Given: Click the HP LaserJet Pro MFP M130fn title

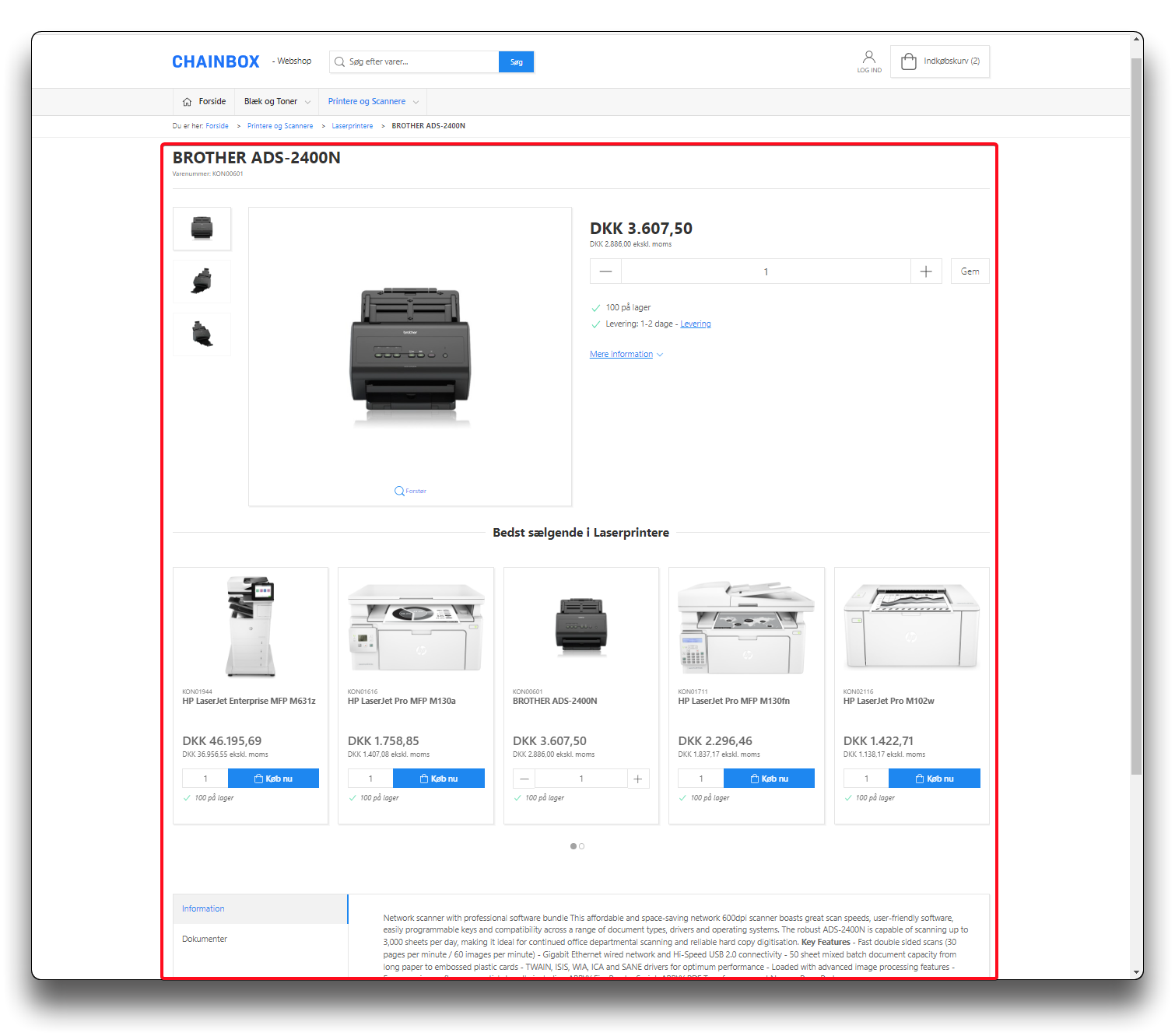Looking at the screenshot, I should coord(734,702).
